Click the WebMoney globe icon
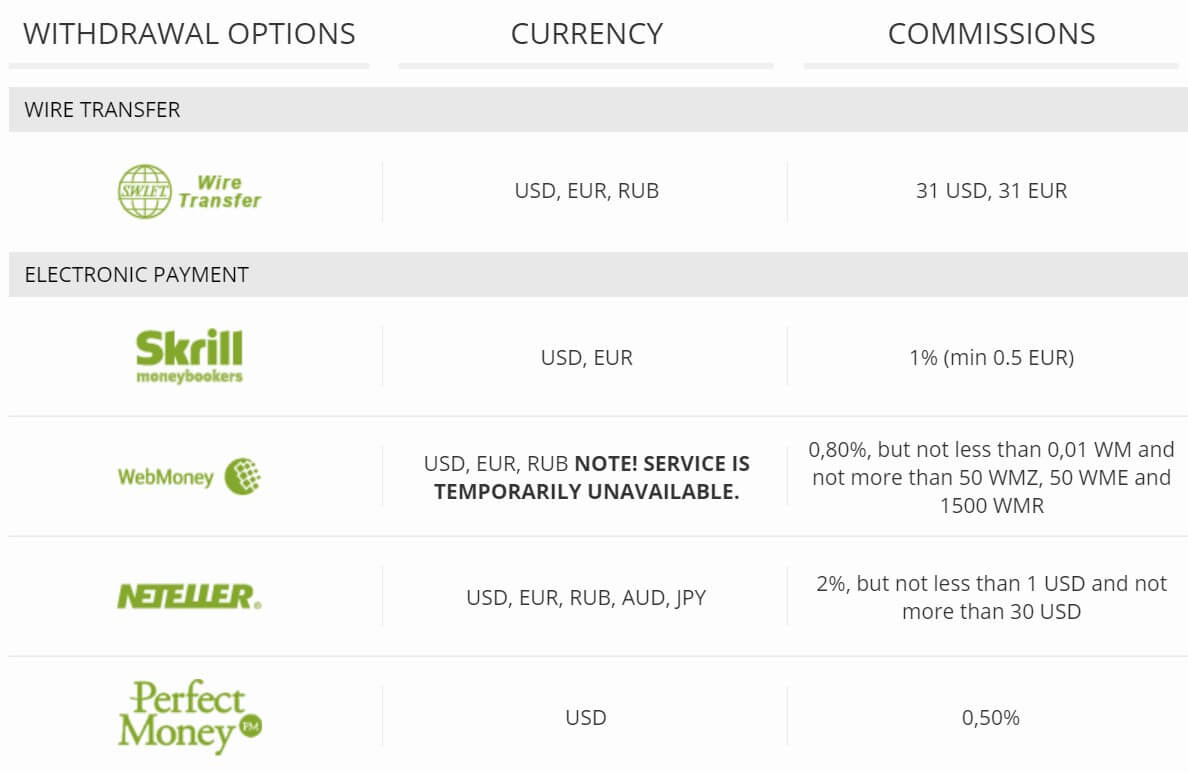The width and height of the screenshot is (1188, 773). pos(242,477)
